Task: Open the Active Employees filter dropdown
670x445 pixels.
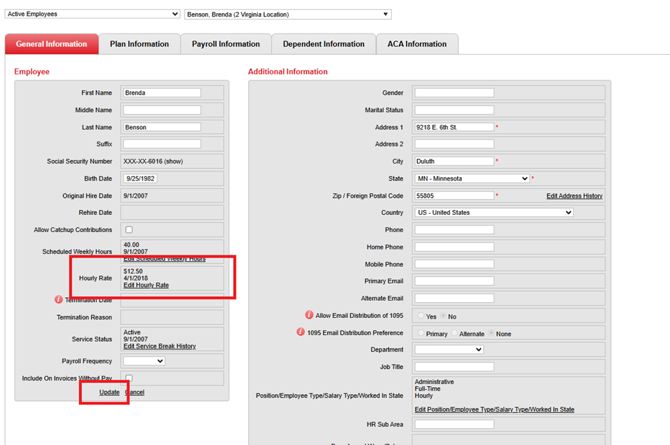Action: tap(92, 15)
